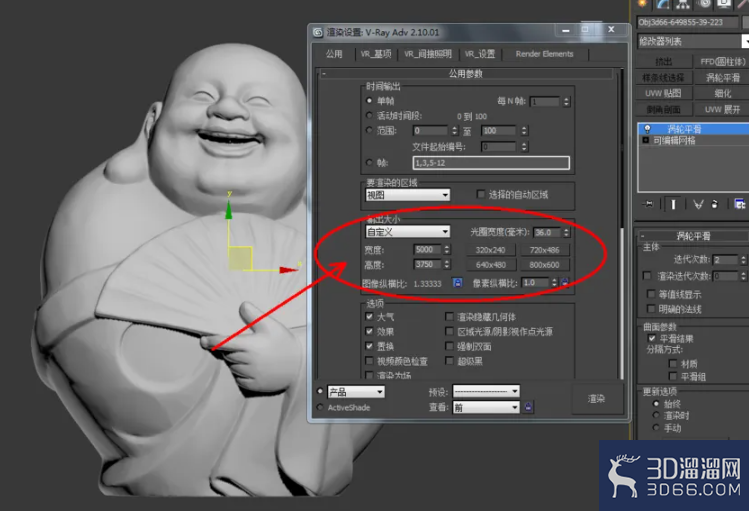This screenshot has width=749, height=511.
Task: Select the 范围 range radio button
Action: click(x=369, y=130)
